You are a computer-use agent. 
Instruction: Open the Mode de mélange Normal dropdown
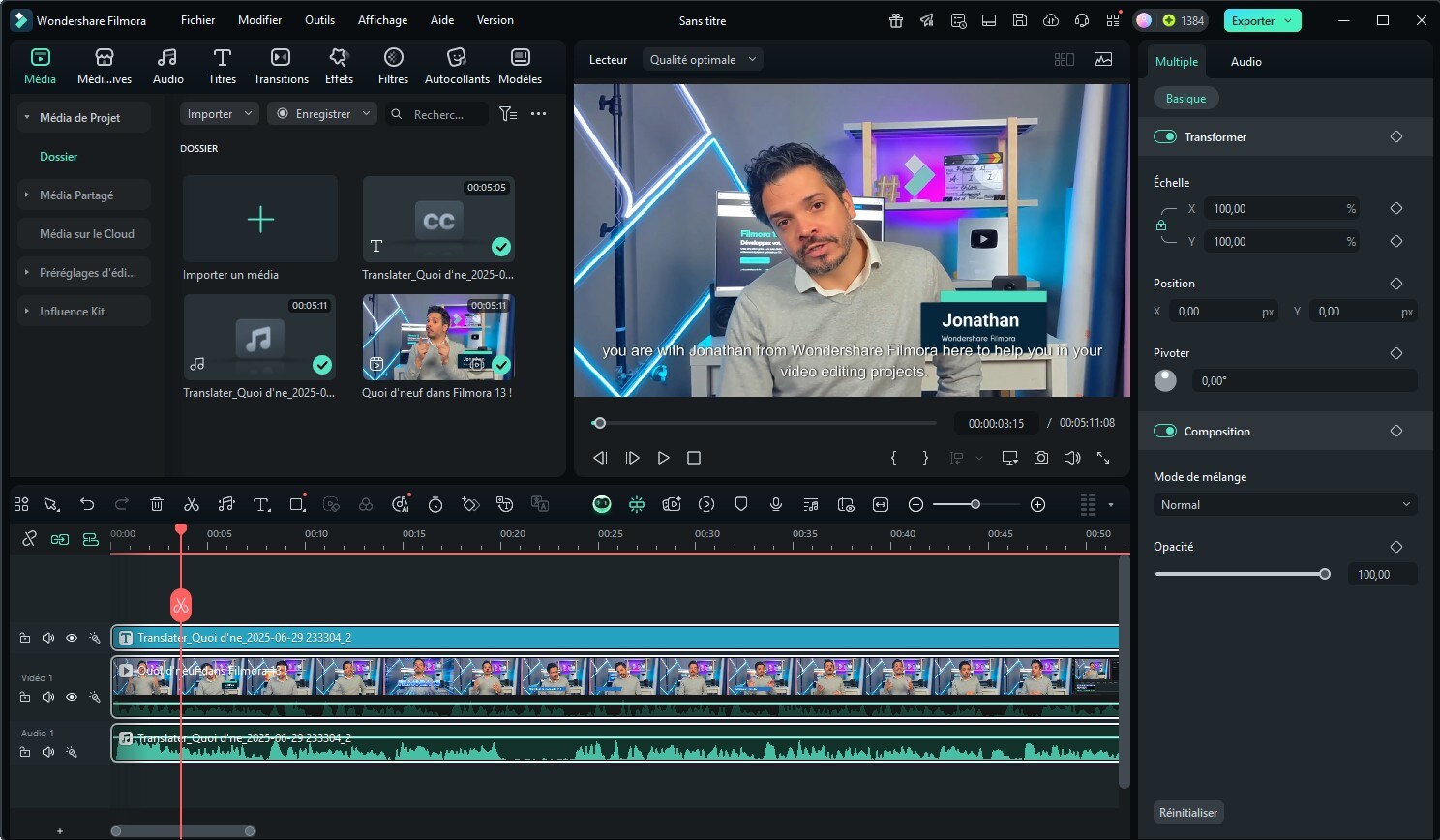coord(1286,504)
